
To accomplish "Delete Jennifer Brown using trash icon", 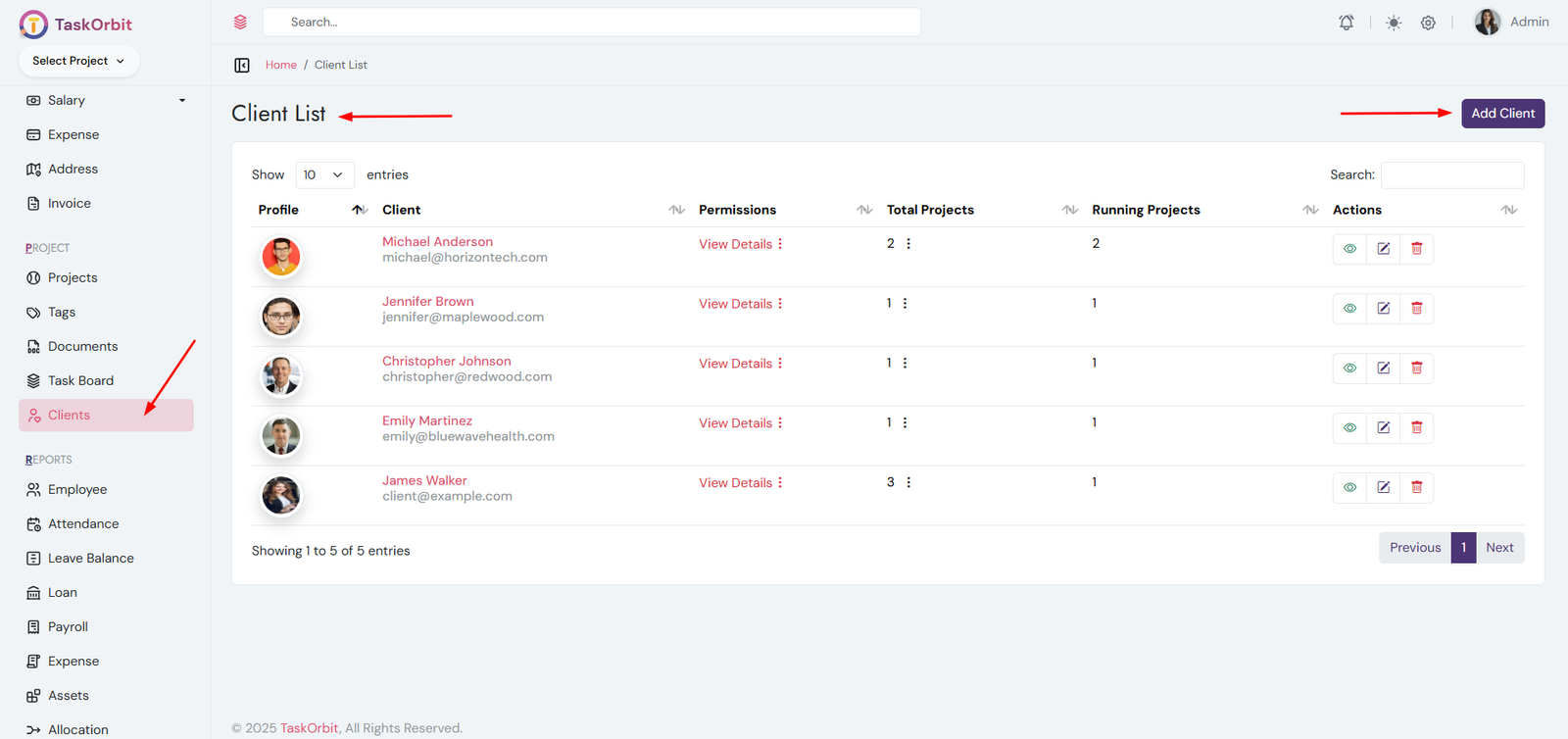I will 1416,309.
